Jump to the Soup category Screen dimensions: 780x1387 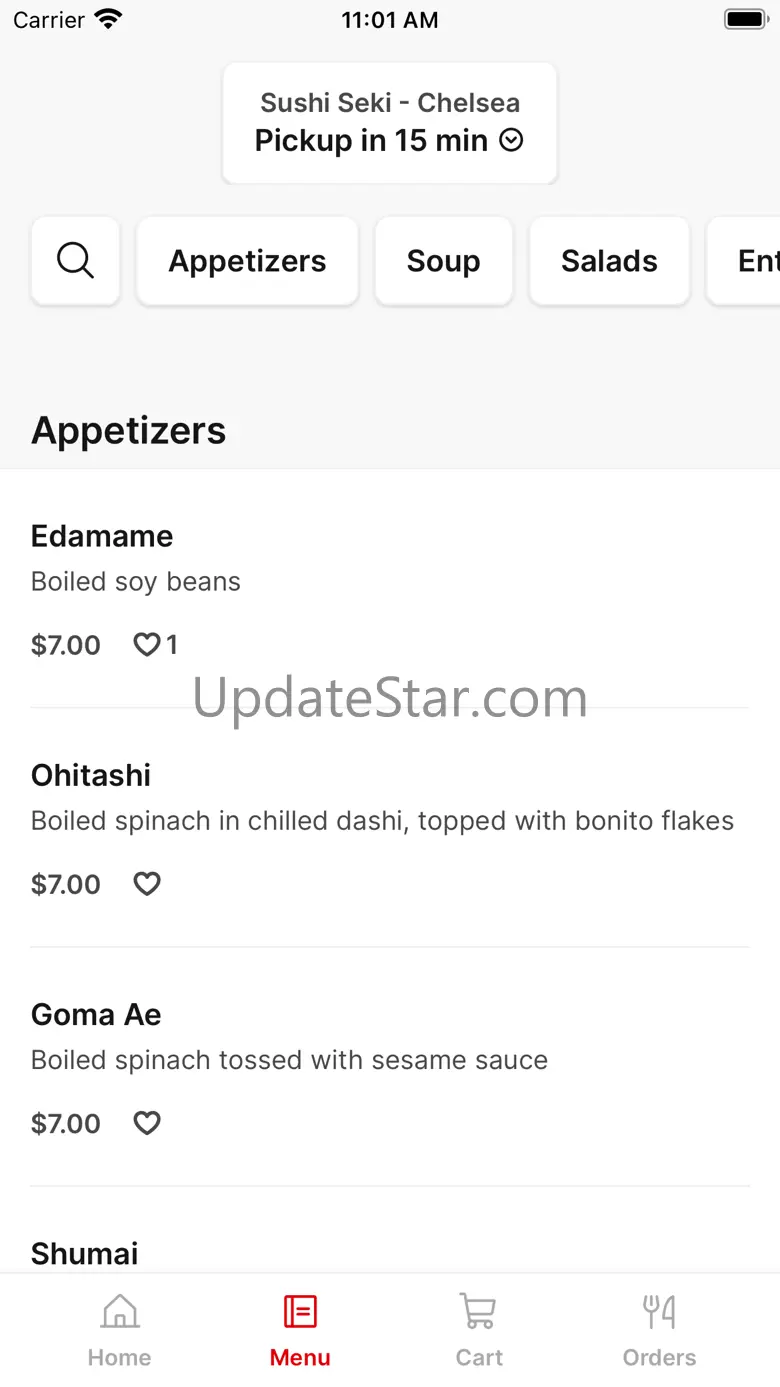pyautogui.click(x=444, y=261)
